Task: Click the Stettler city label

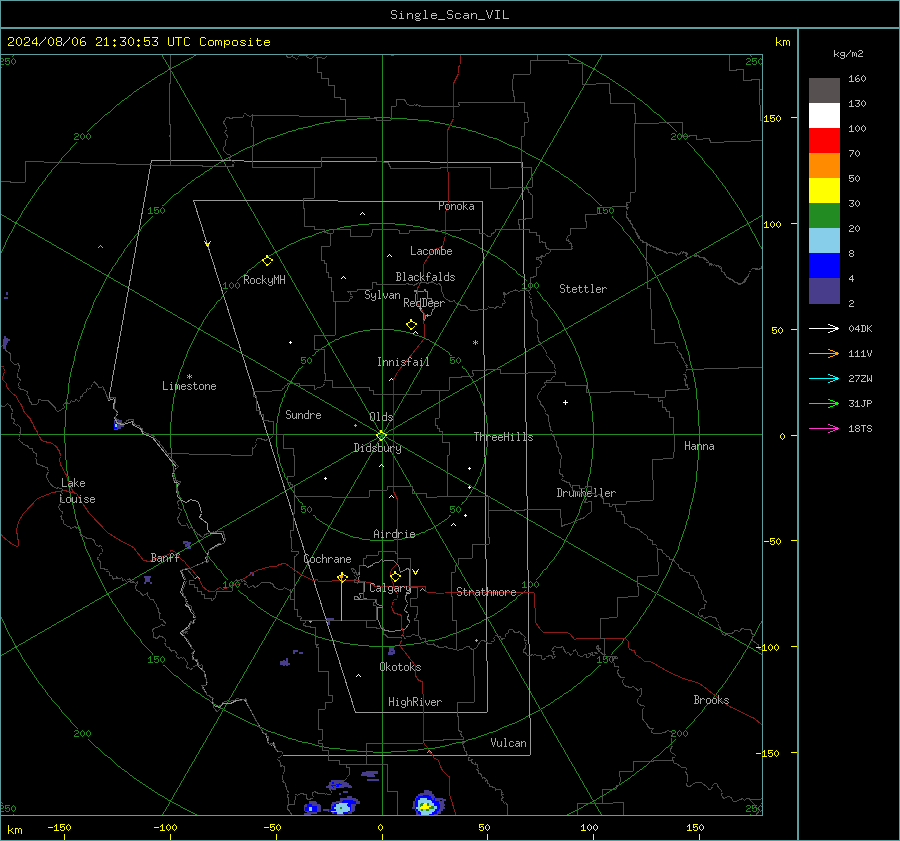Action: click(583, 289)
